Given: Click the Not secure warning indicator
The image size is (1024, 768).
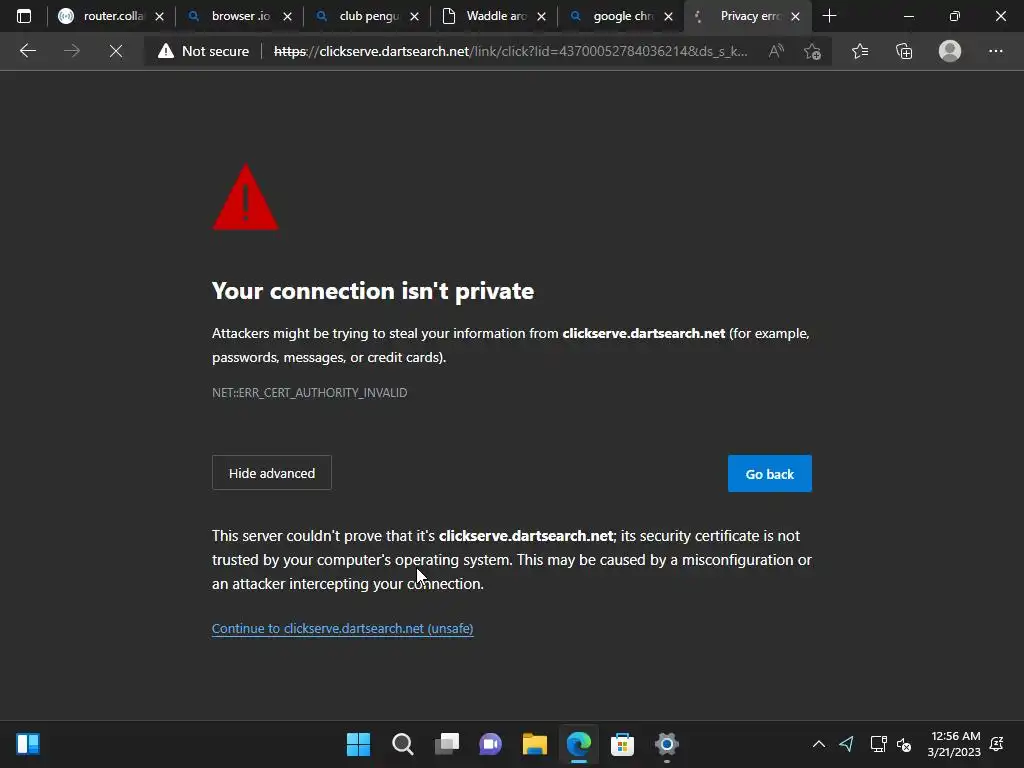Looking at the screenshot, I should (x=204, y=51).
